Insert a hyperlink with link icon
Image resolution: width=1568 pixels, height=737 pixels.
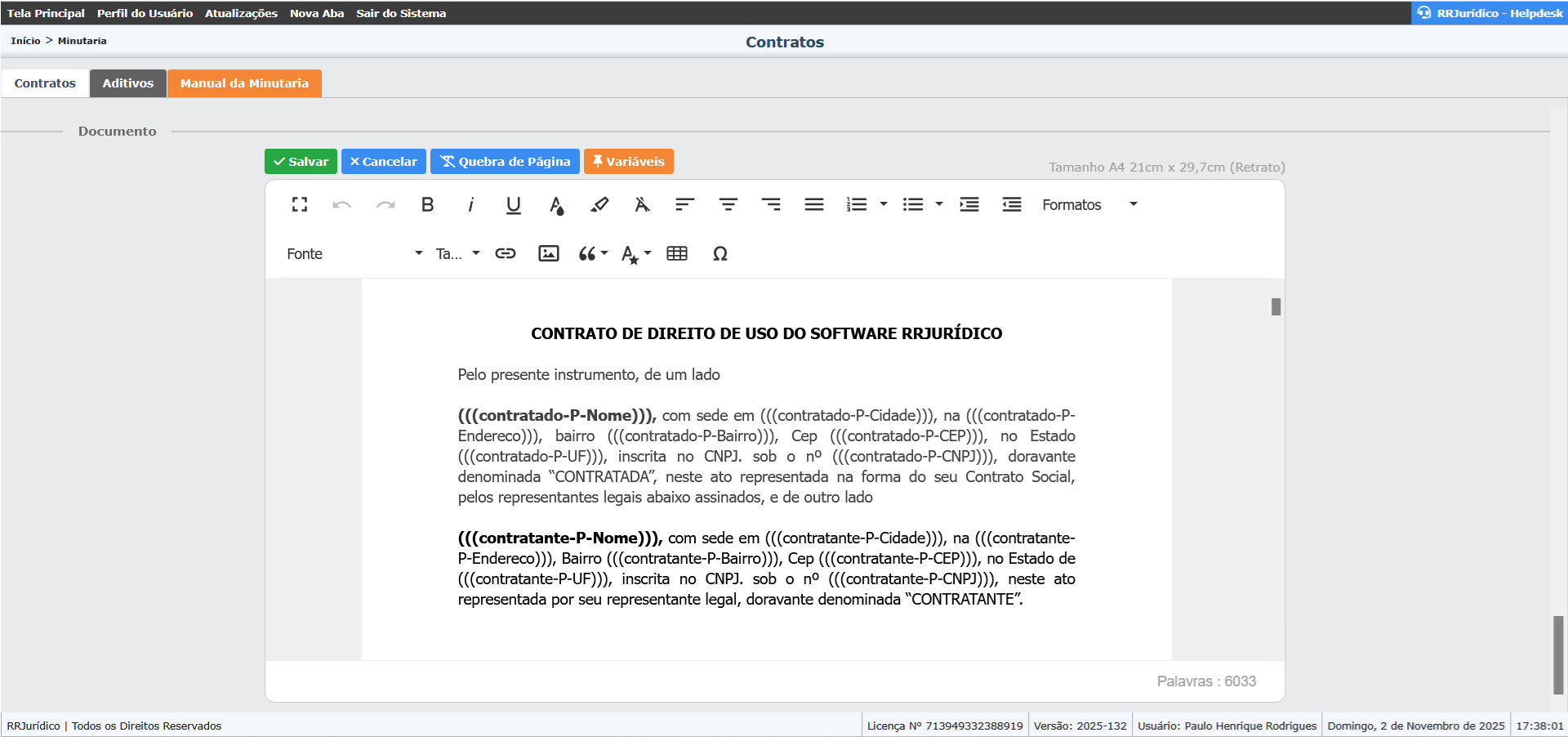point(506,254)
